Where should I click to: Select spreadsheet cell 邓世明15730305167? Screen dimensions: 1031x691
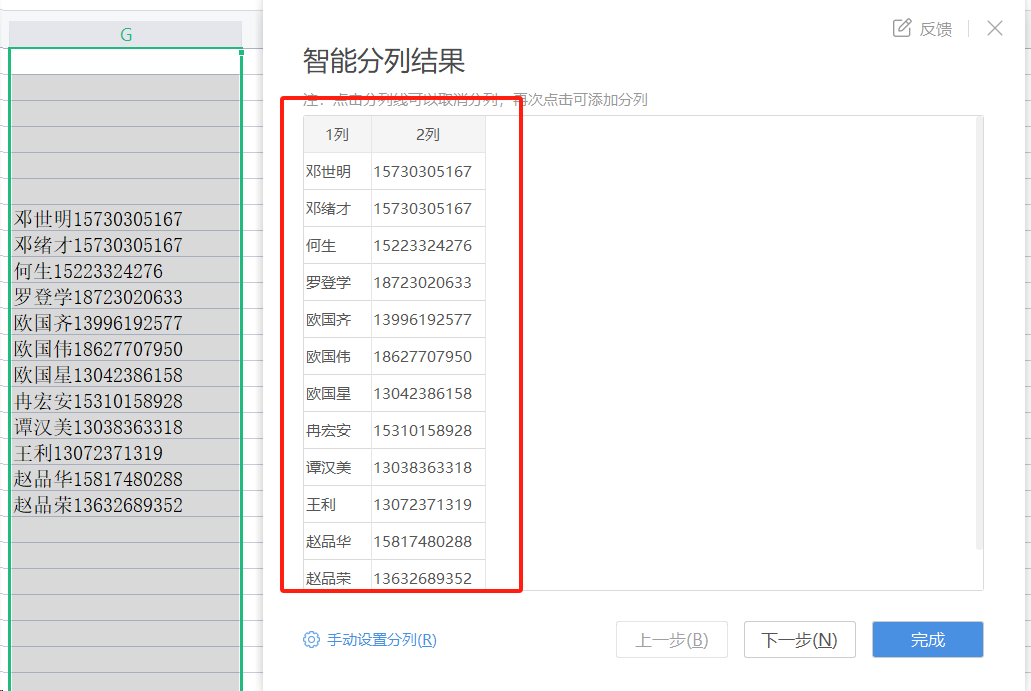[x=125, y=218]
